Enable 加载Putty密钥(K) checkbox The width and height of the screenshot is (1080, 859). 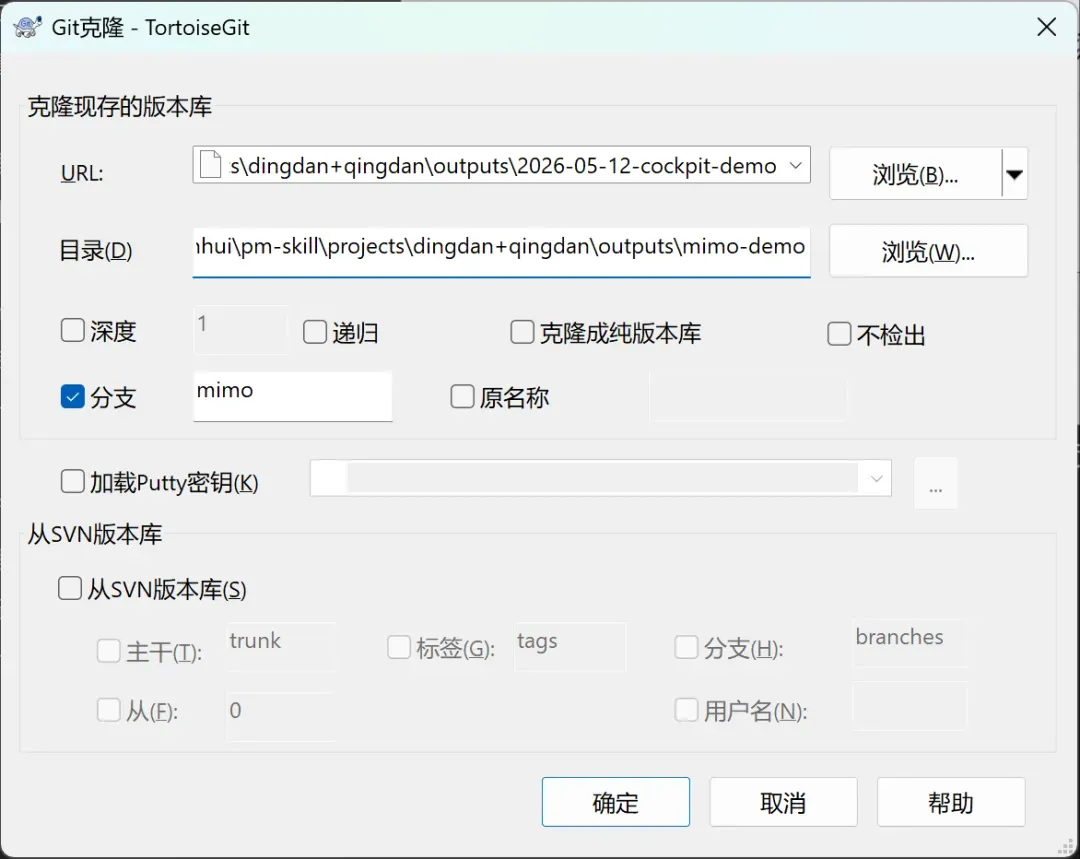(x=72, y=482)
